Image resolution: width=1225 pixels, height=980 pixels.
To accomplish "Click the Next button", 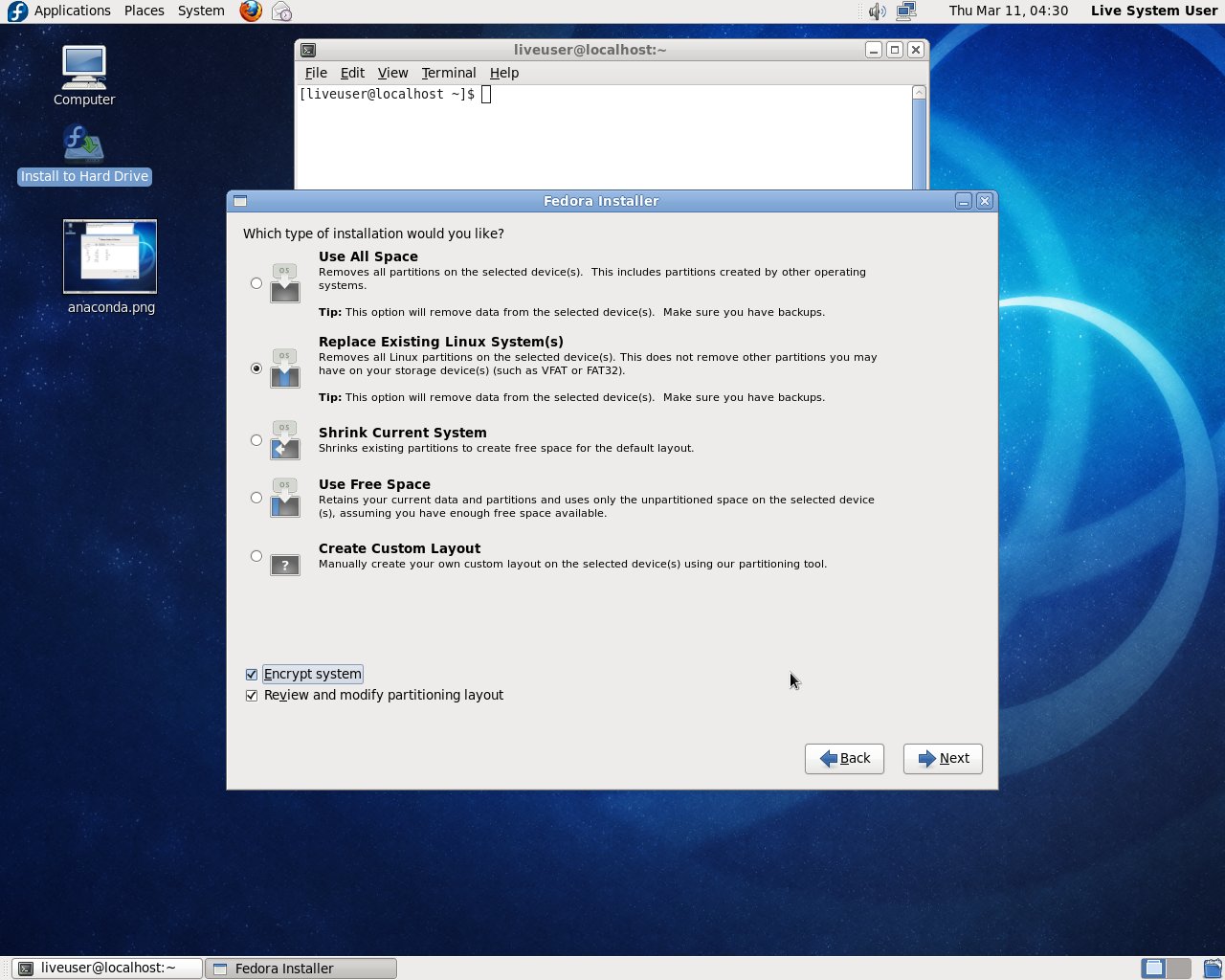I will (943, 759).
